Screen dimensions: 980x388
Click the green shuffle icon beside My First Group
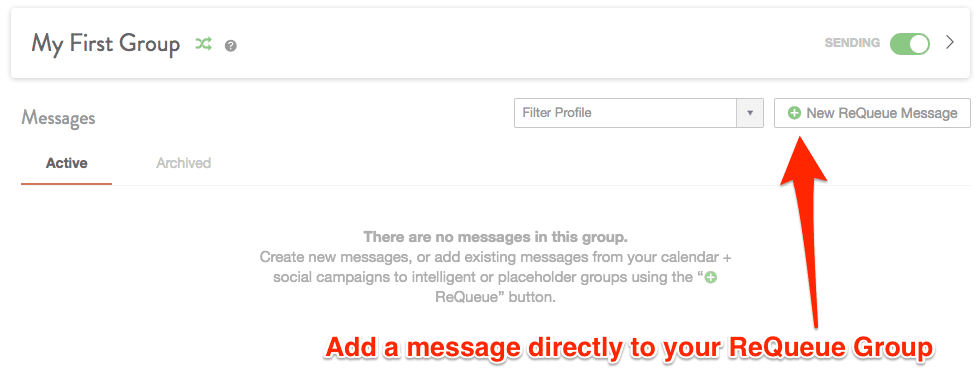tap(203, 44)
